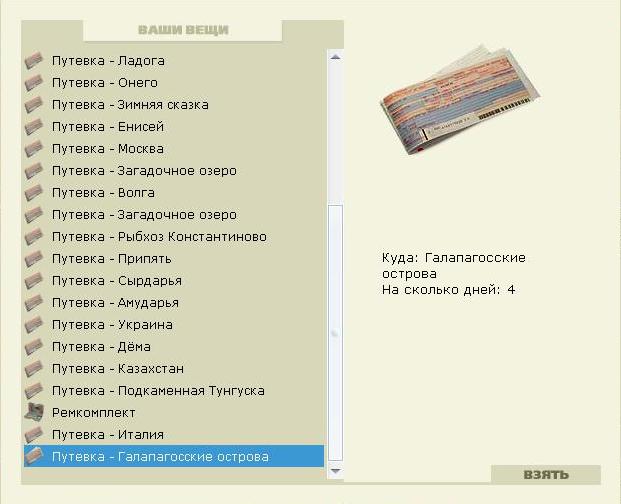The width and height of the screenshot is (621, 504).
Task: Select the highlighted Путевка - Галапагосские острова item
Action: (174, 456)
